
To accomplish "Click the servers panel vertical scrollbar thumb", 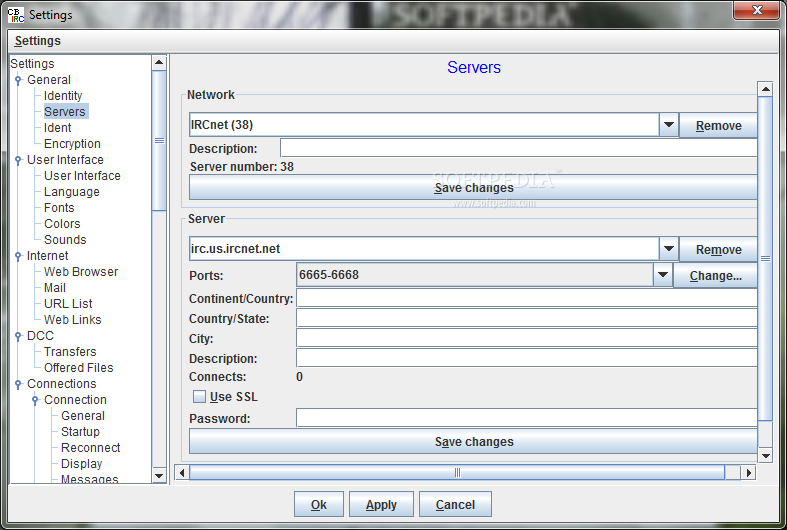I will [765, 258].
